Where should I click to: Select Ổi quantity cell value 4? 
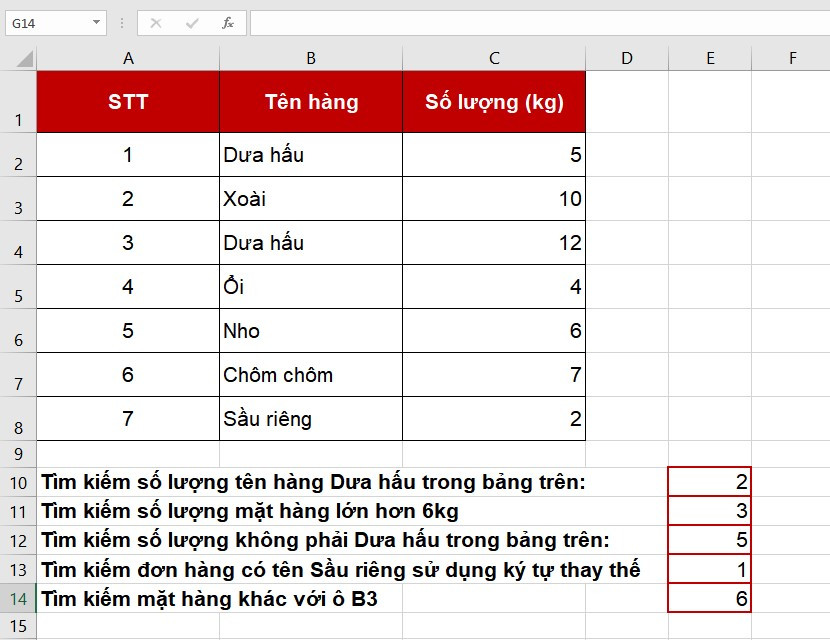[x=494, y=286]
